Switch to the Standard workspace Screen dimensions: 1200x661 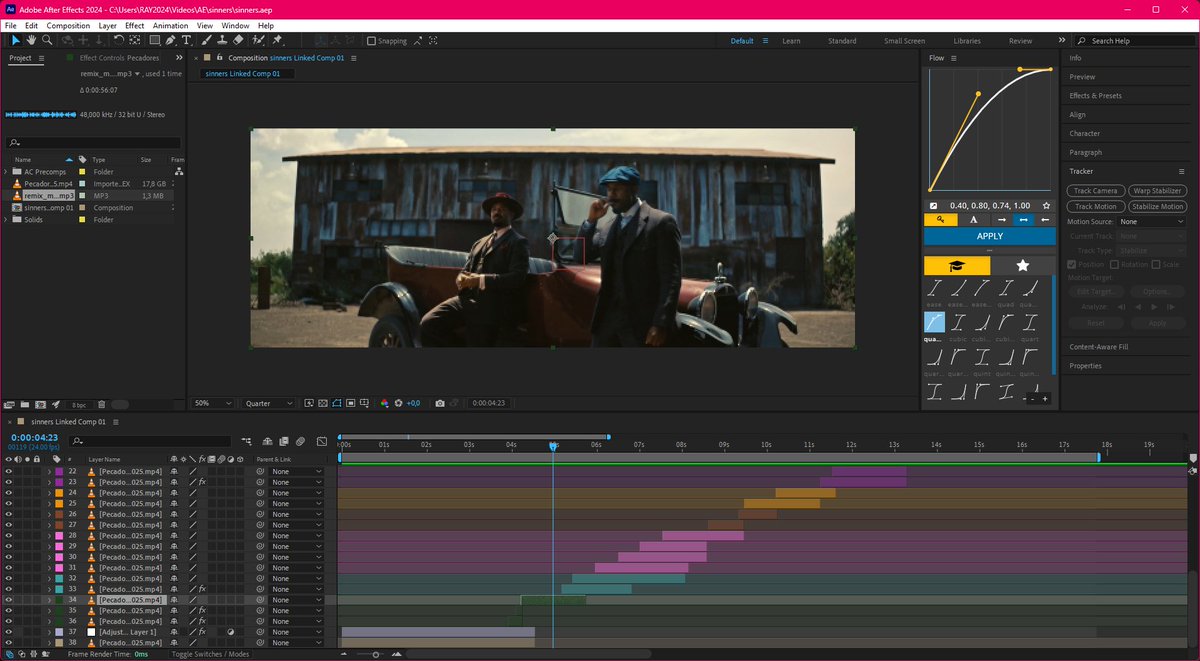(x=842, y=41)
